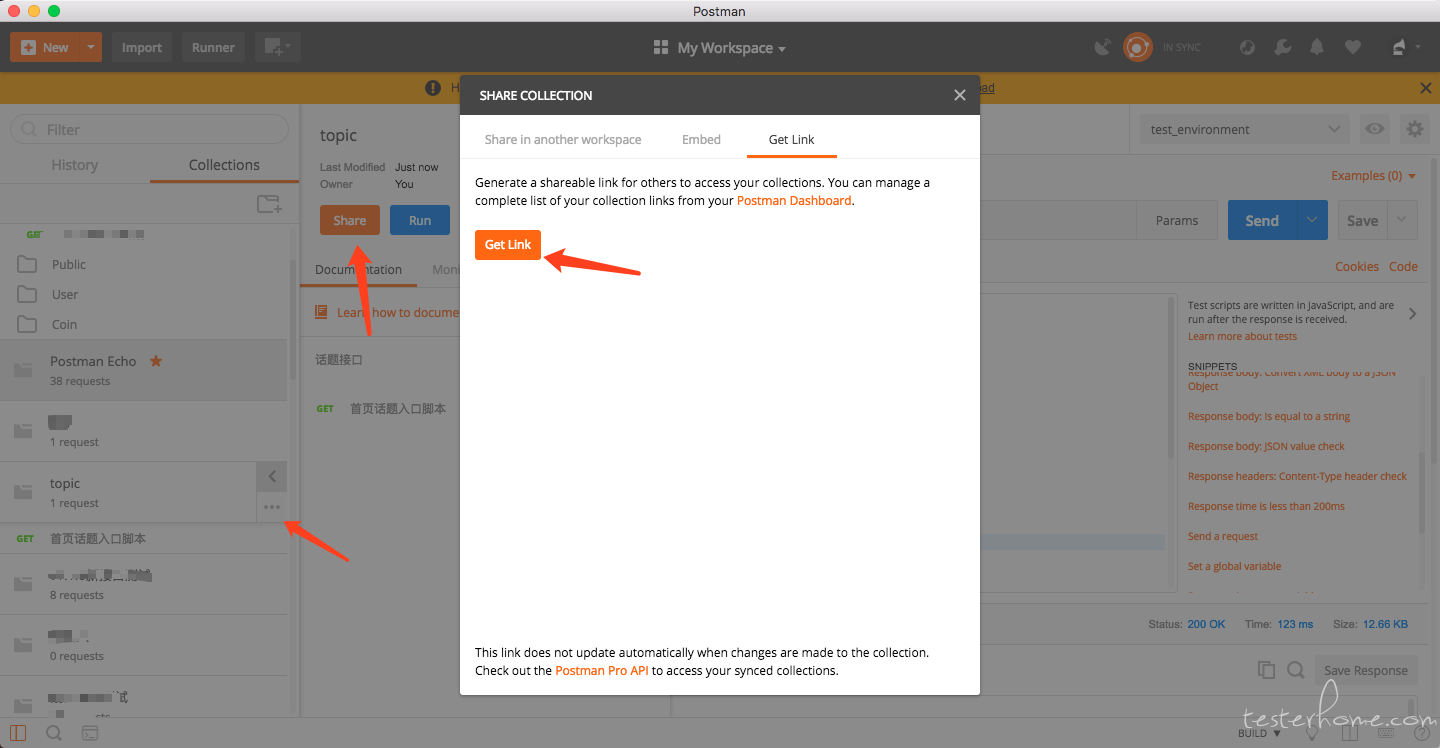
Task: Open Find icon in bottom status bar
Action: click(54, 733)
